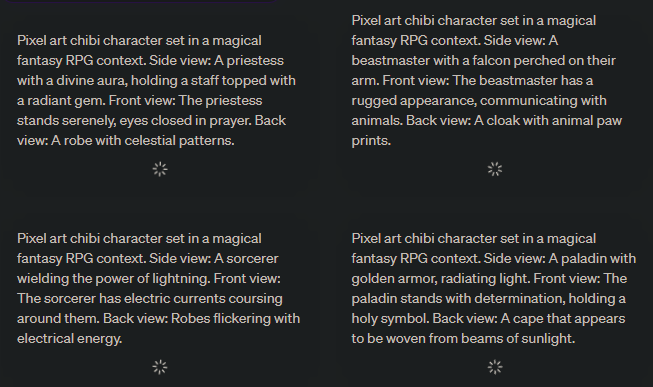Click the loading spinner under the priestess prompt
Screen dimensions: 653x387
tap(160, 169)
